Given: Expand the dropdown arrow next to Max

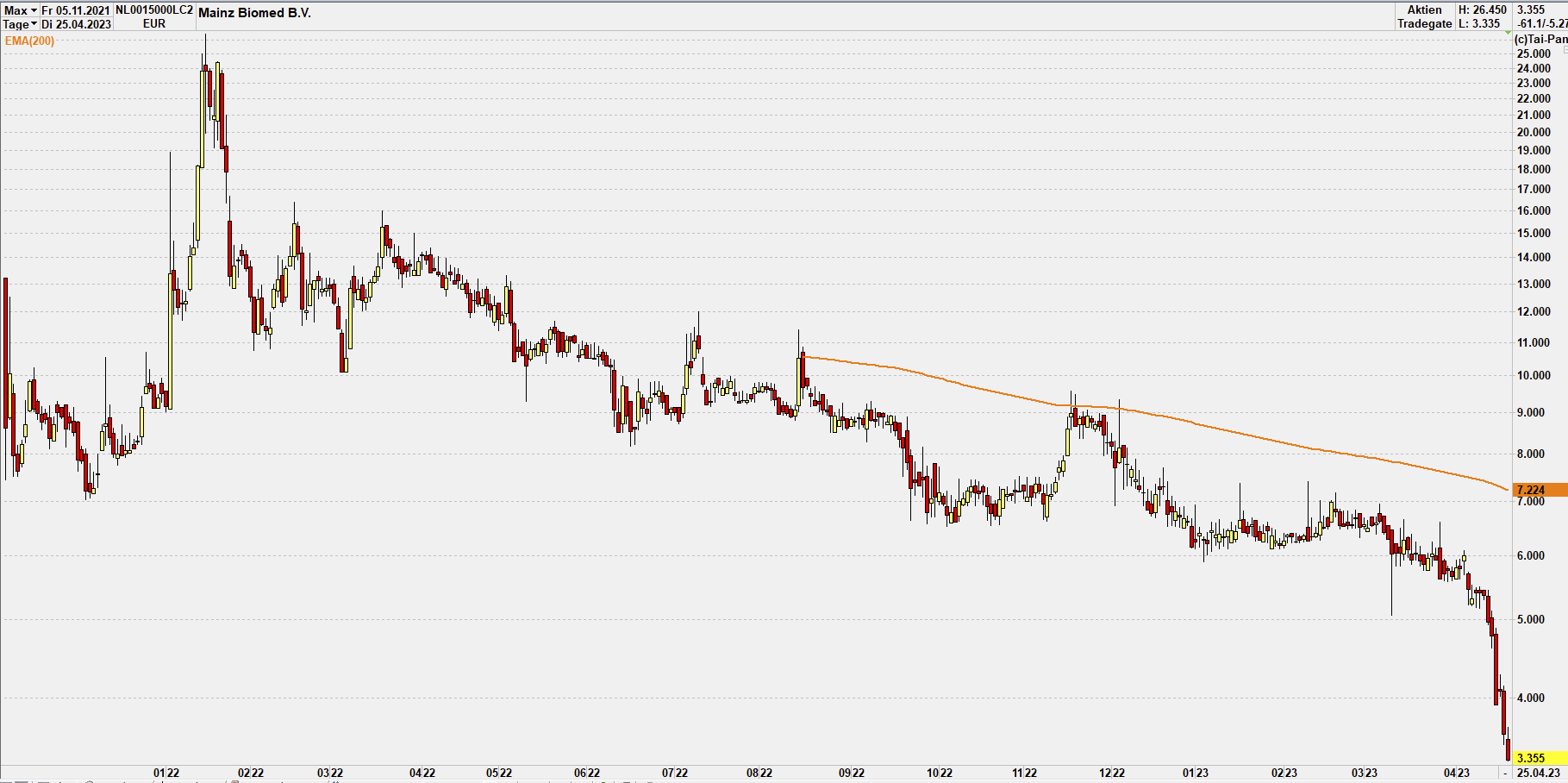Looking at the screenshot, I should click(x=34, y=10).
